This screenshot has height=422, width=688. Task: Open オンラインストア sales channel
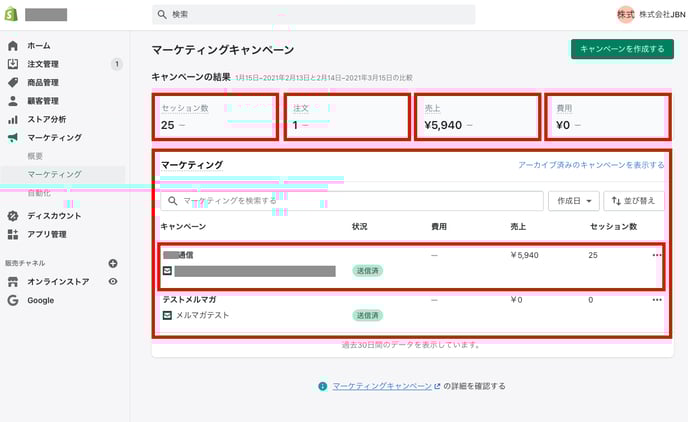tap(58, 282)
